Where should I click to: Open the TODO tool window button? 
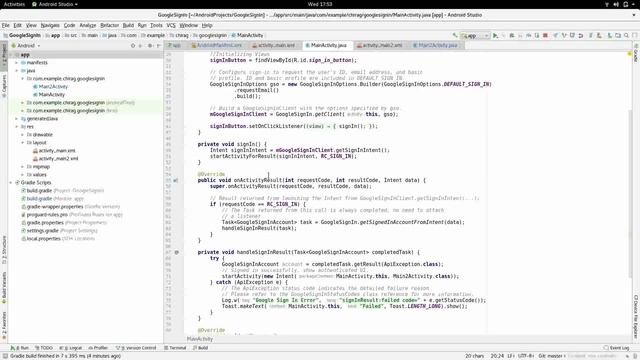[x=44, y=348]
